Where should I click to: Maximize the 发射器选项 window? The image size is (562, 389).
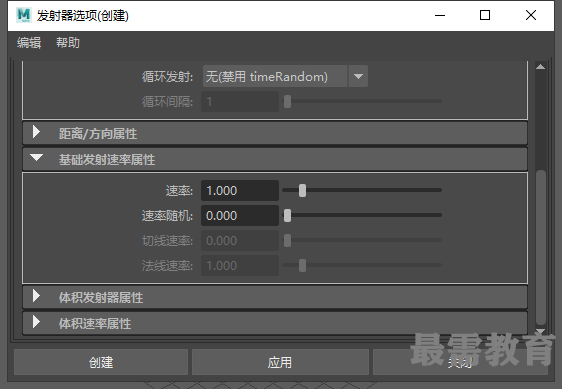pyautogui.click(x=485, y=15)
